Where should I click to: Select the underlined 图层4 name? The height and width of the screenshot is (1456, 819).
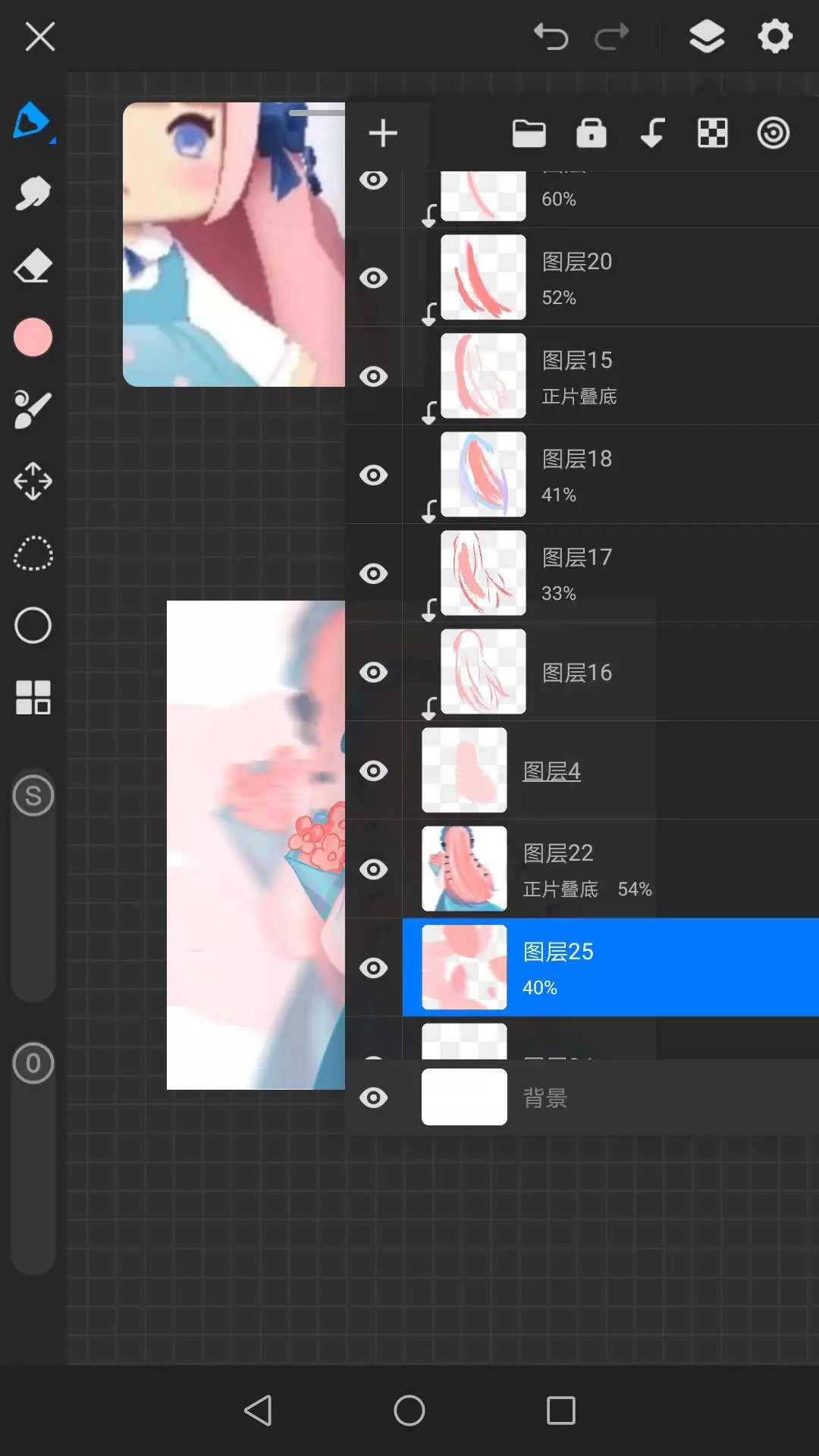[552, 771]
